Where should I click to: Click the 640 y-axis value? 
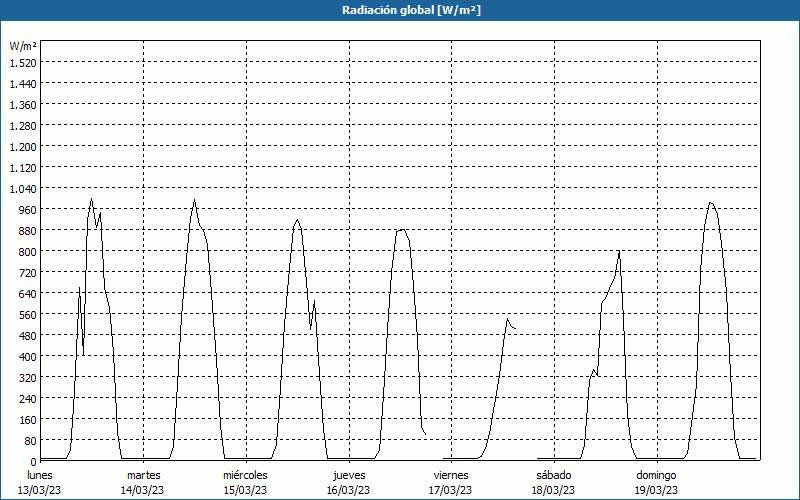pos(29,293)
